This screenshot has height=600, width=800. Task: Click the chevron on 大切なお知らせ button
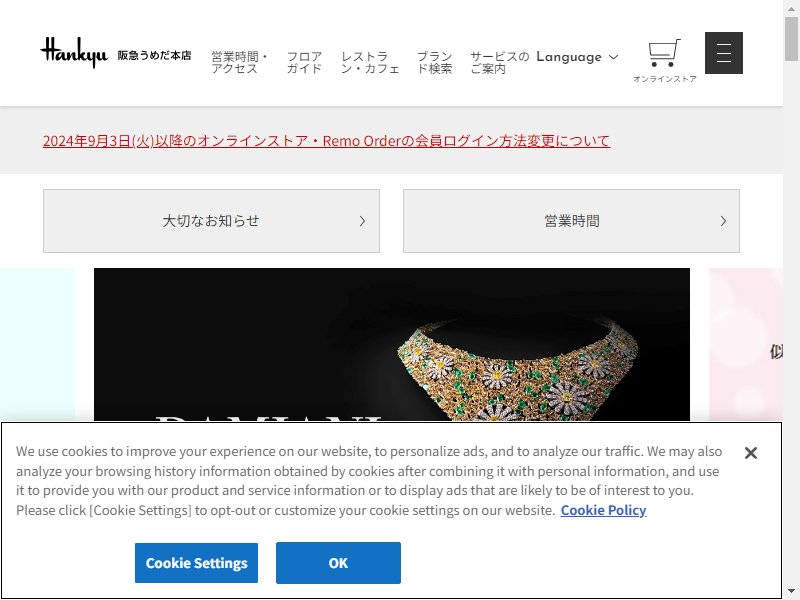tap(362, 221)
